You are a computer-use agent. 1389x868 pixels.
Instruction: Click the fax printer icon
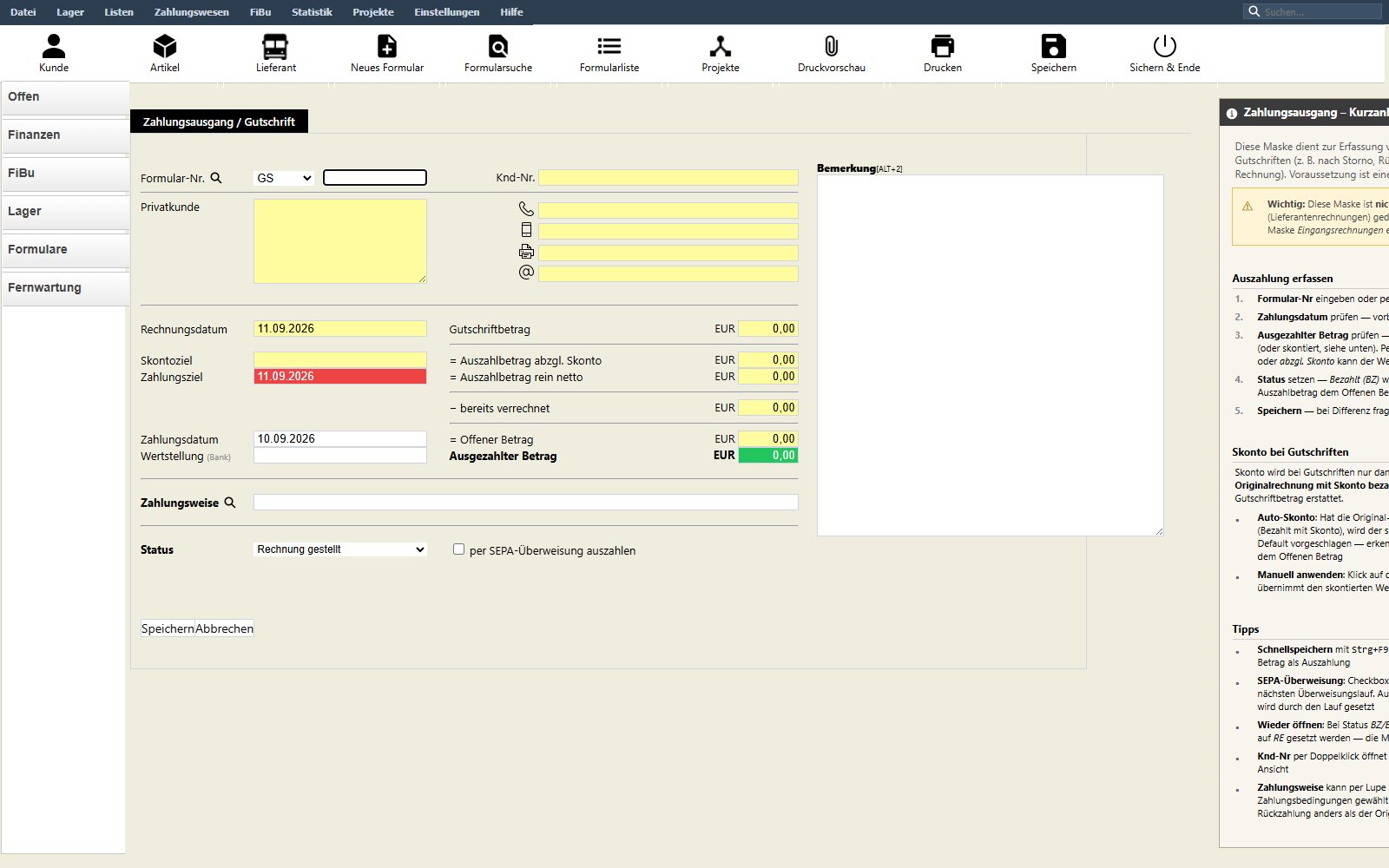tap(526, 252)
